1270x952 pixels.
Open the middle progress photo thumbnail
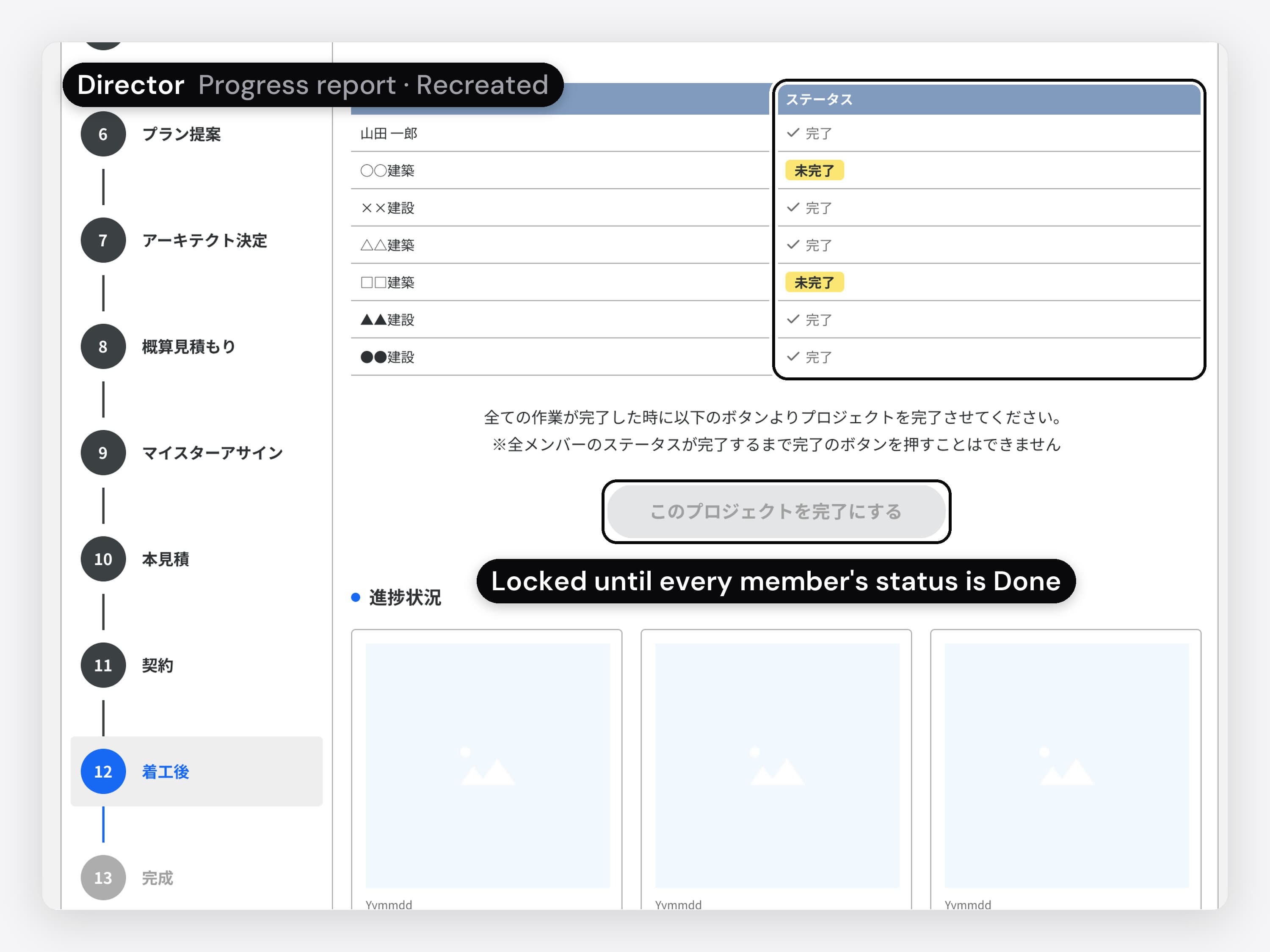tap(777, 765)
